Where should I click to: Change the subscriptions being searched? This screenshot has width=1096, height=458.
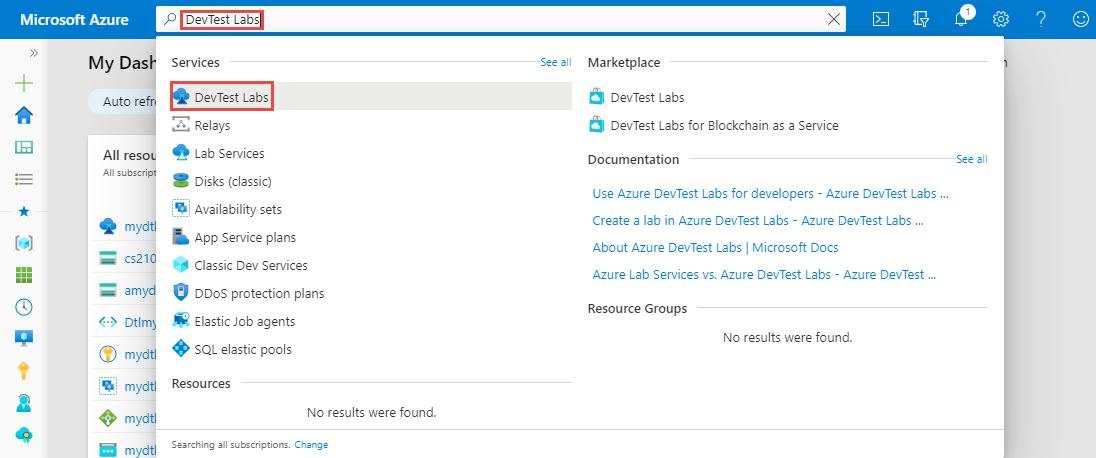point(311,444)
